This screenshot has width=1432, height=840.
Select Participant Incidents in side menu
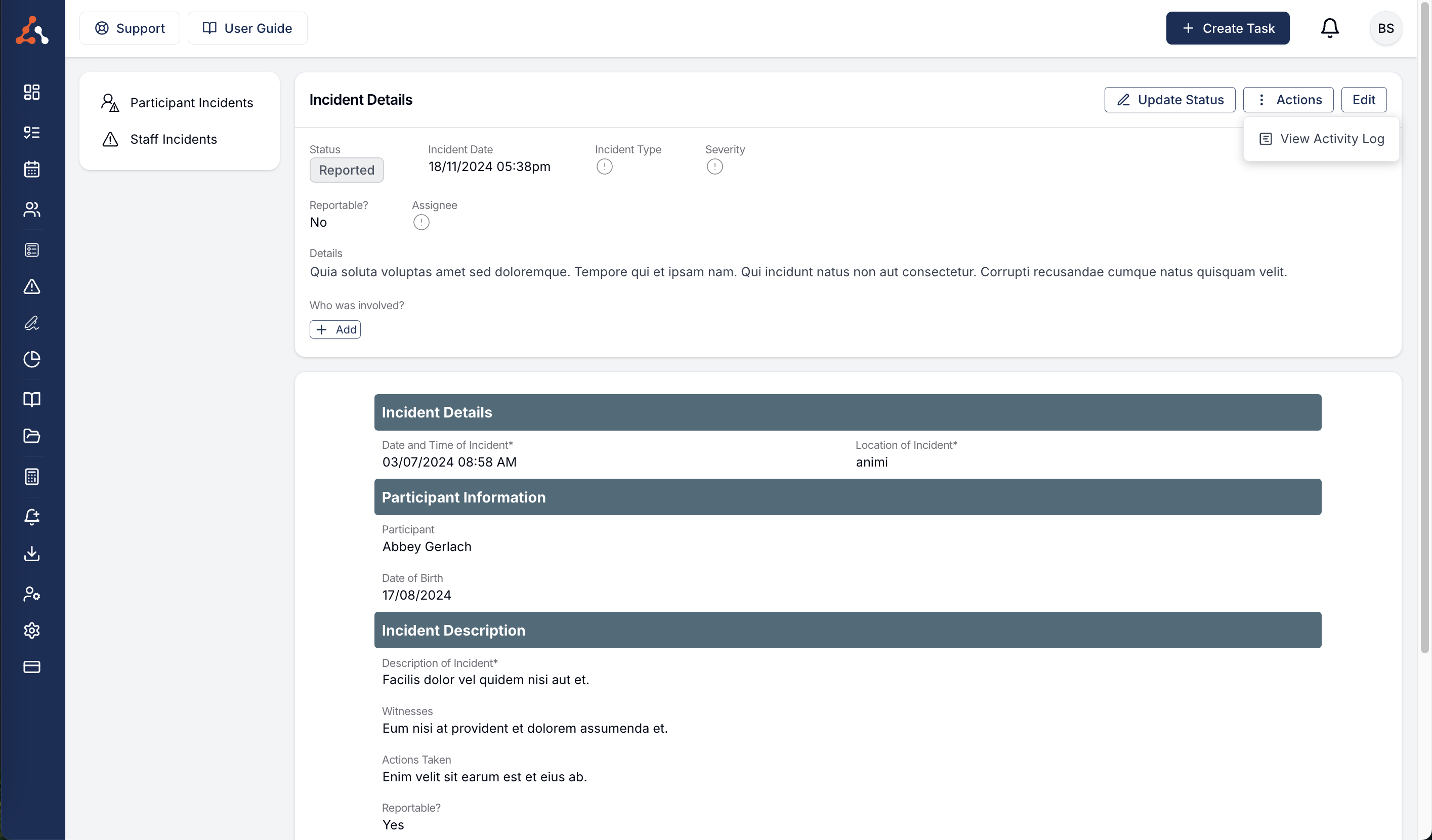point(180,103)
